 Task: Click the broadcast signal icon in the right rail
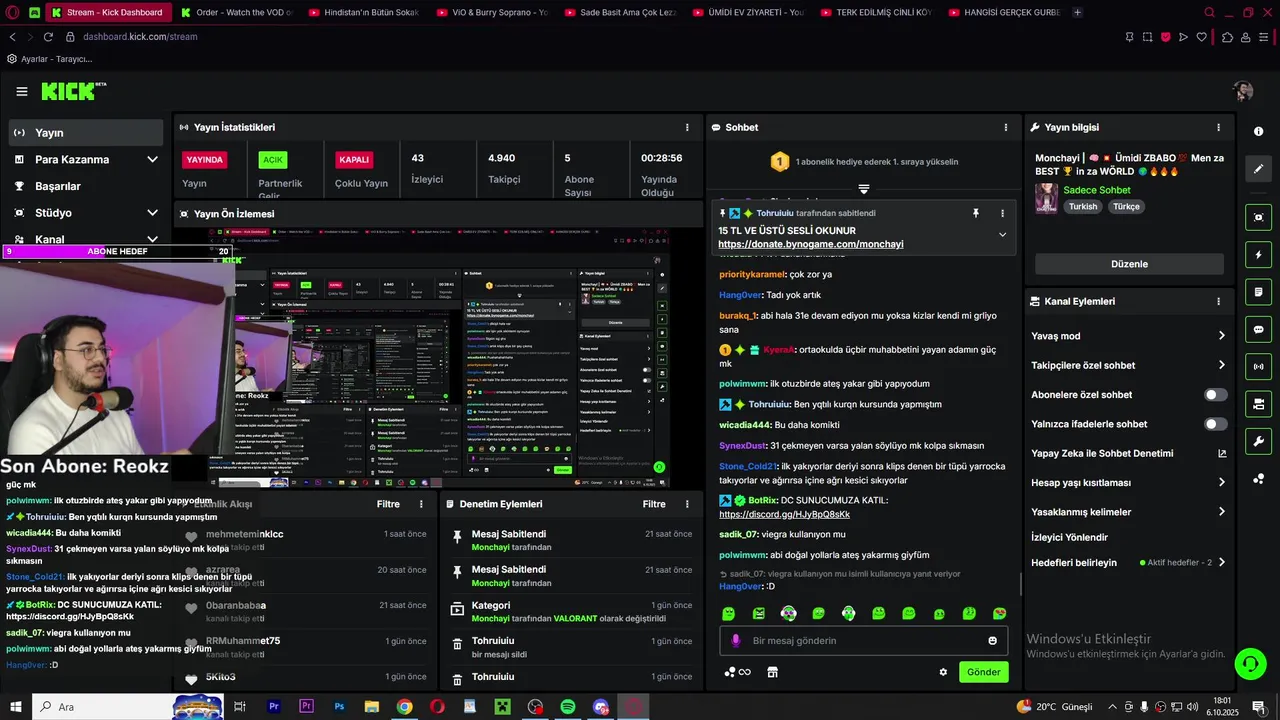click(1258, 367)
